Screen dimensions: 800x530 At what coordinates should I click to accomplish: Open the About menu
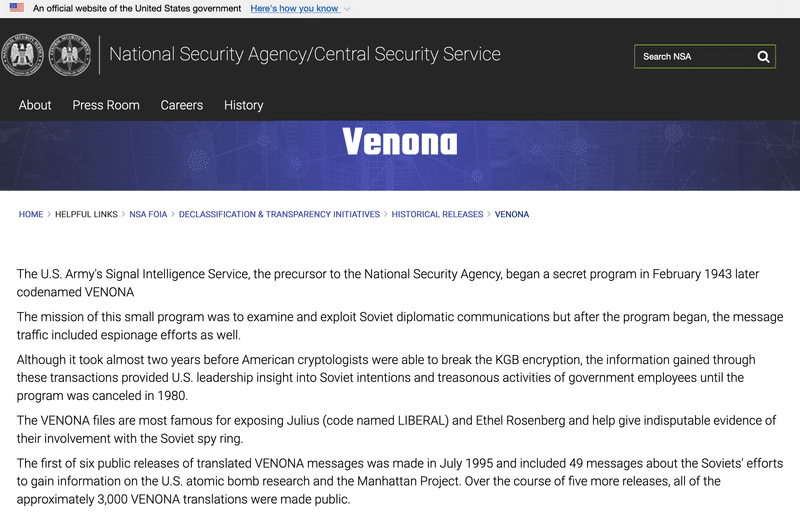tap(35, 105)
